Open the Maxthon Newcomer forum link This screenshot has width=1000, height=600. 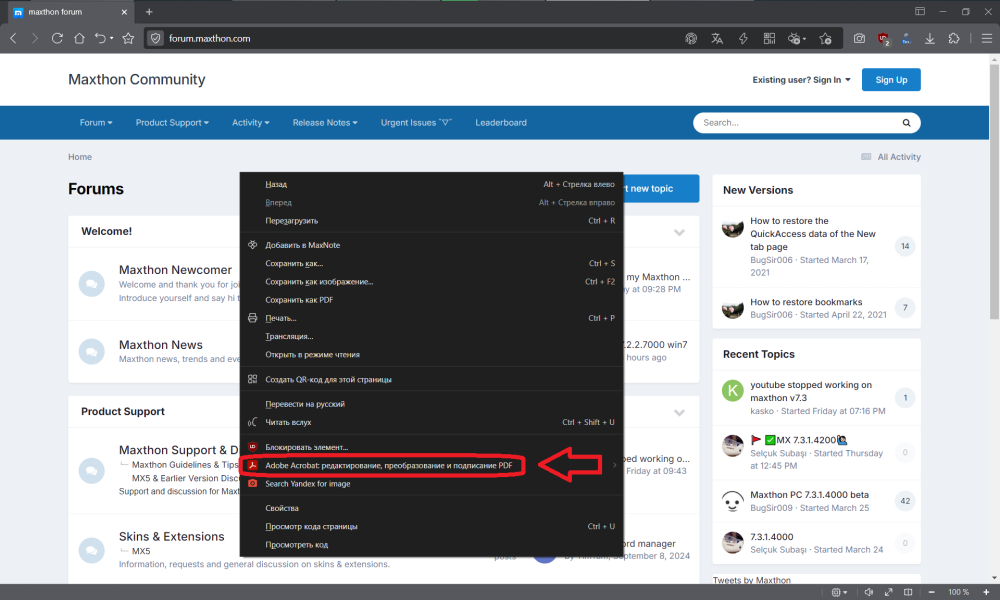point(175,270)
